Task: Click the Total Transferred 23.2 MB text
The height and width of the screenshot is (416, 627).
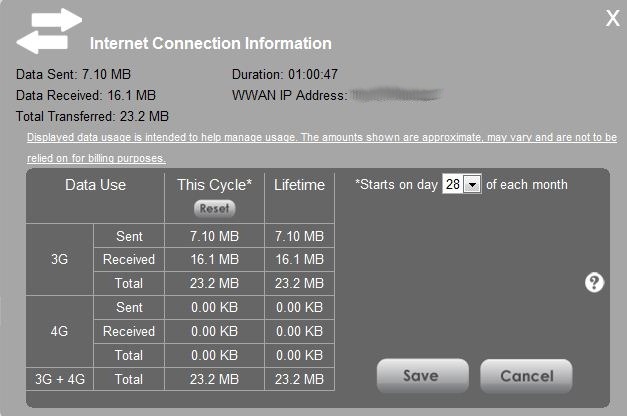Action: click(92, 116)
